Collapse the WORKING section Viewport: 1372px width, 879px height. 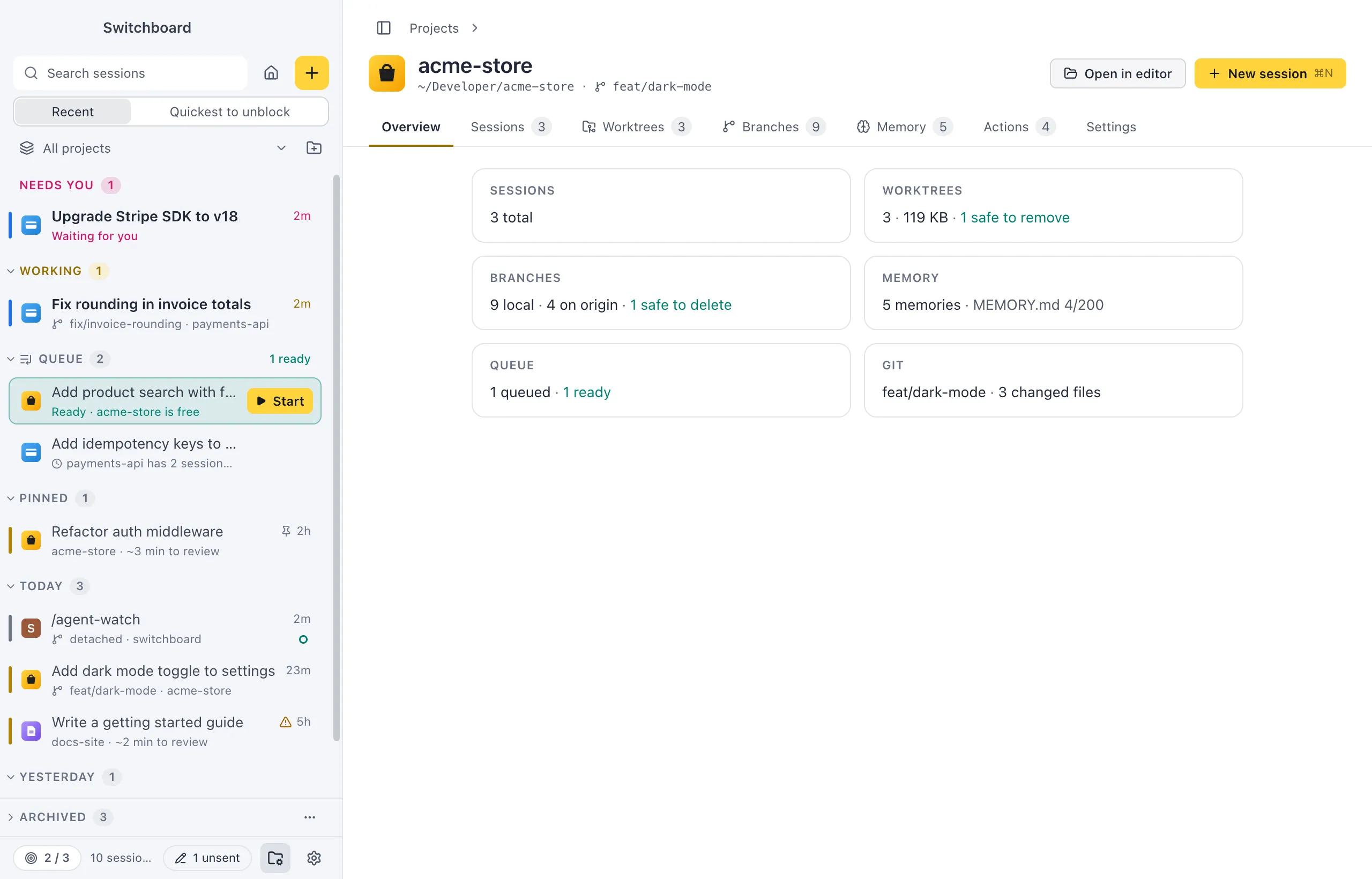coord(11,271)
